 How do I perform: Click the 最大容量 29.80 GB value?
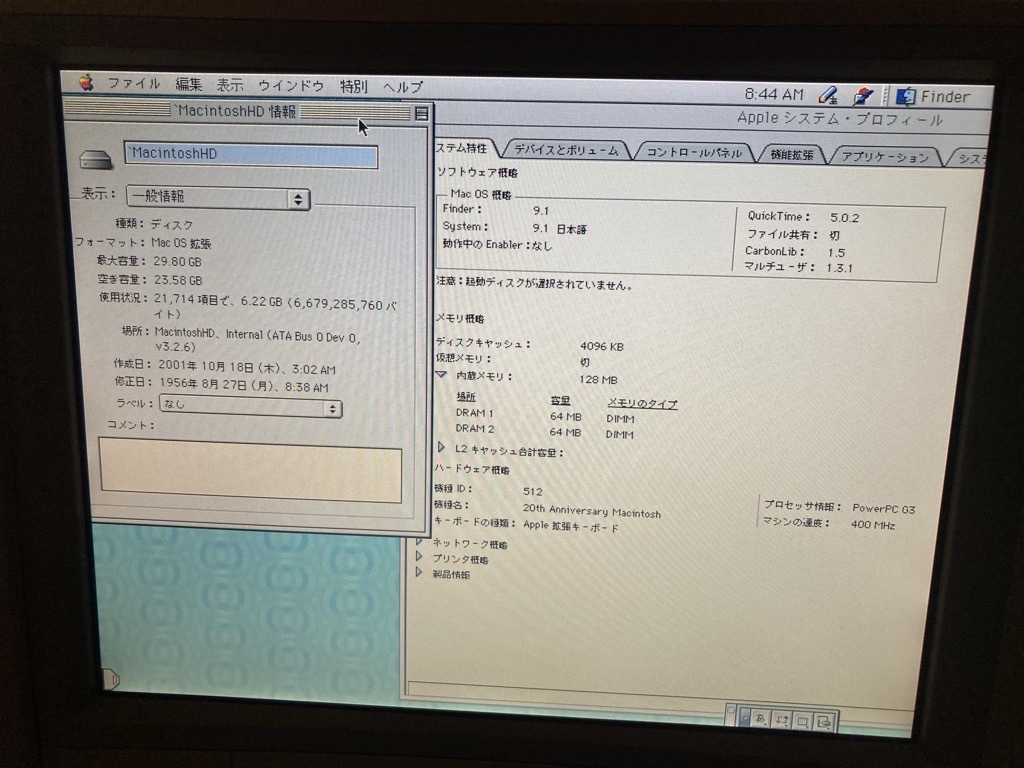[177, 261]
